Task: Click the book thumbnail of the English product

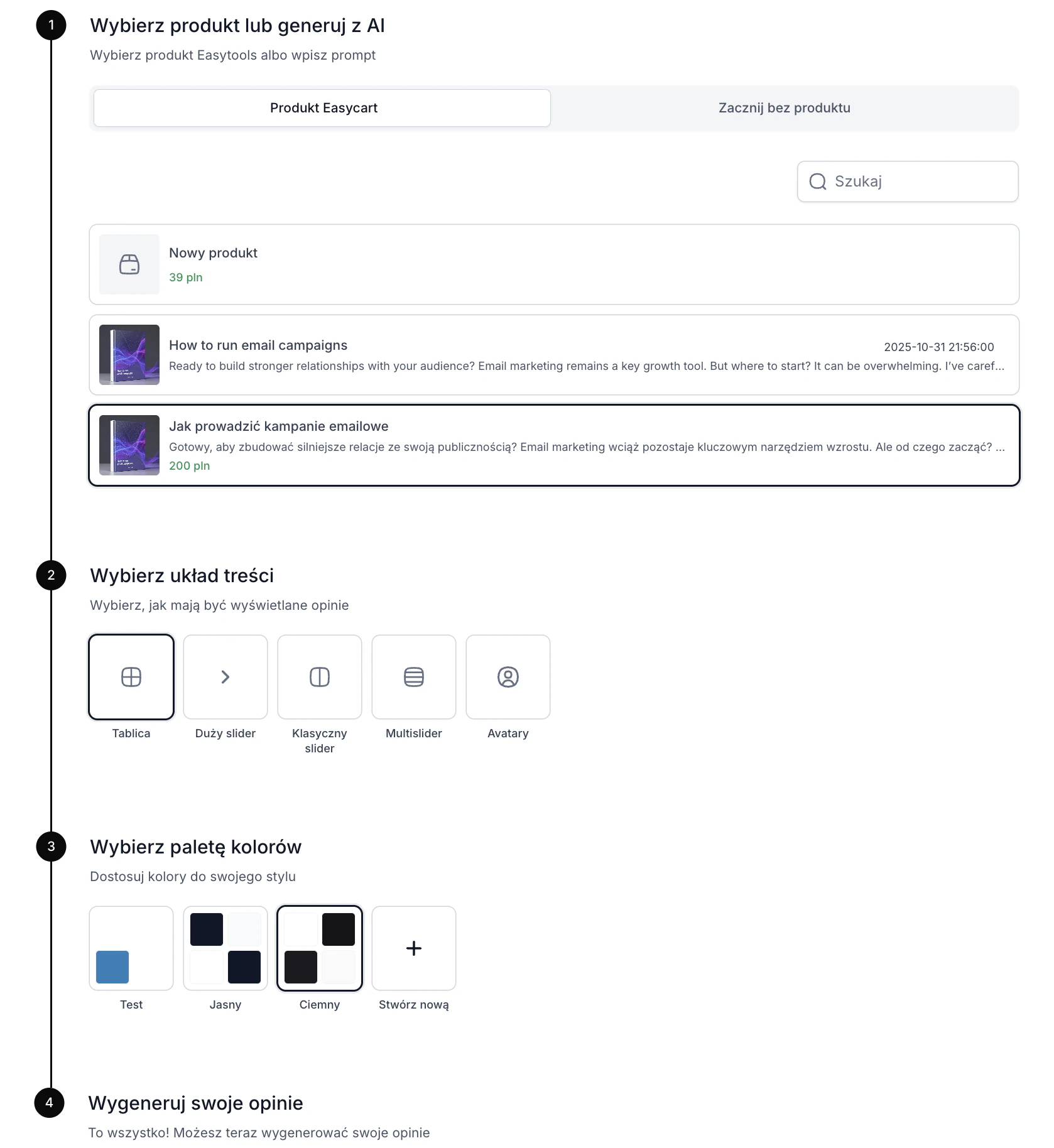Action: tap(129, 355)
